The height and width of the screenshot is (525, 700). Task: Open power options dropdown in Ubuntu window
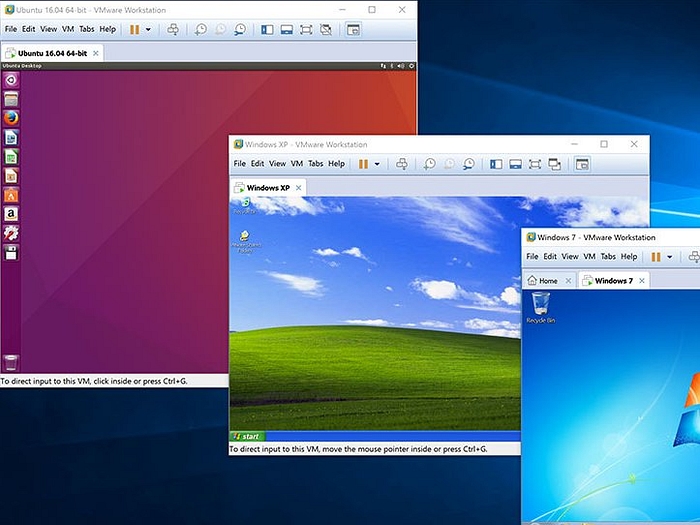(x=148, y=30)
